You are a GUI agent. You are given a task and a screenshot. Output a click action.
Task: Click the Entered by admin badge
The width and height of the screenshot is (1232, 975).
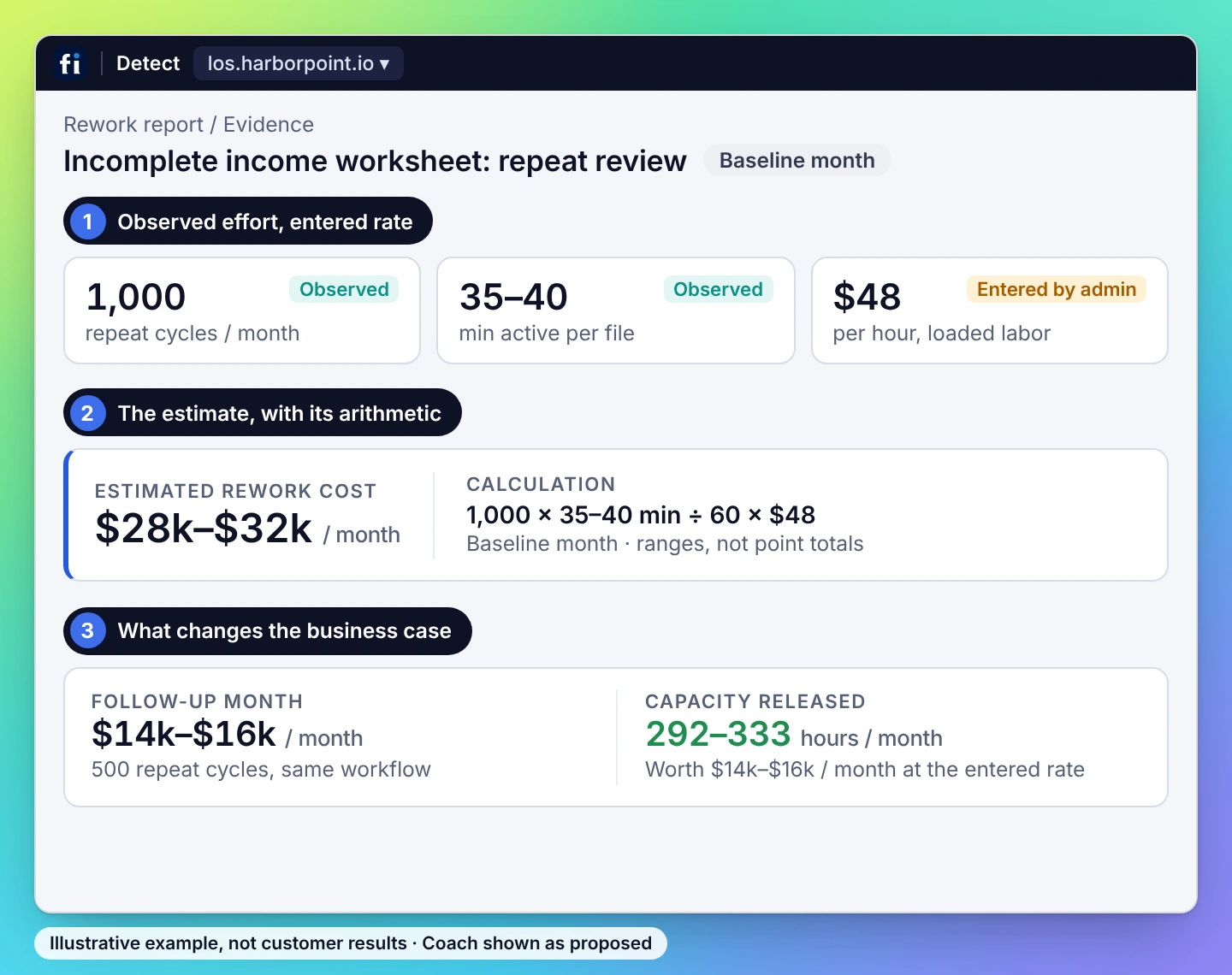point(1057,289)
